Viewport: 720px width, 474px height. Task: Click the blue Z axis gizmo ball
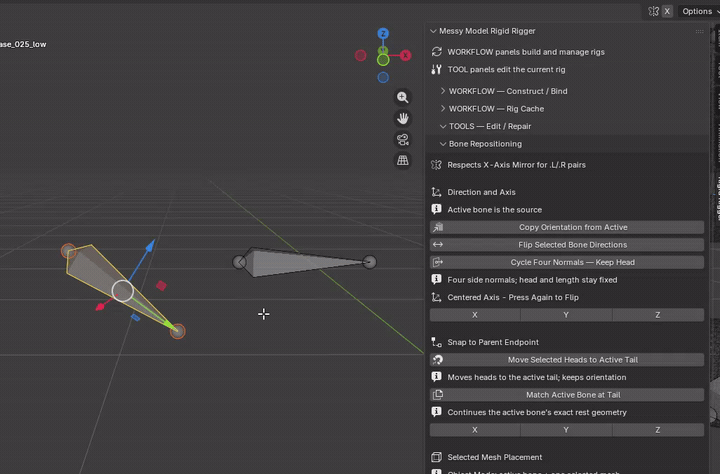click(383, 34)
